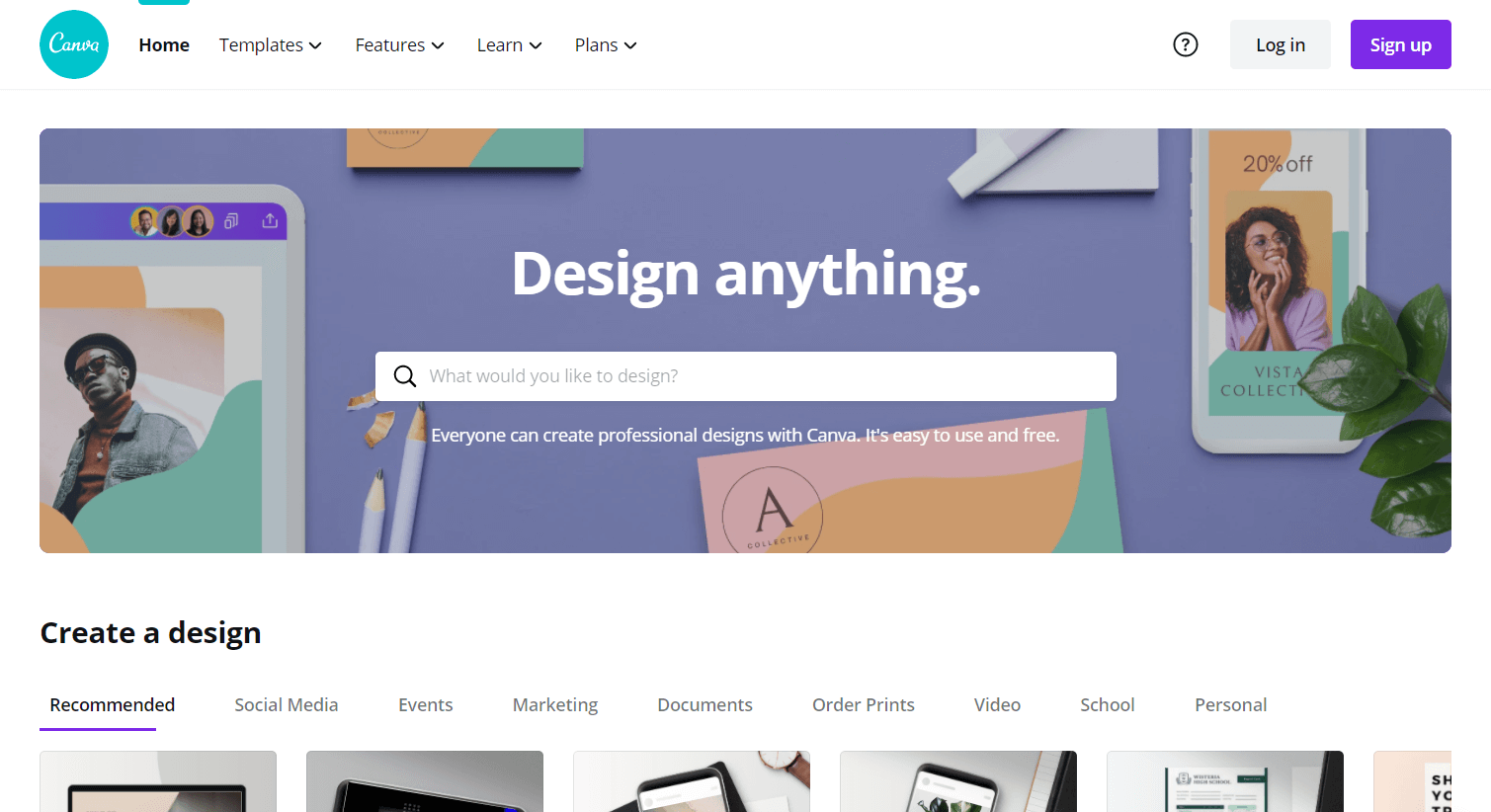The width and height of the screenshot is (1491, 812).
Task: Open the Learn dropdown menu
Action: click(510, 45)
